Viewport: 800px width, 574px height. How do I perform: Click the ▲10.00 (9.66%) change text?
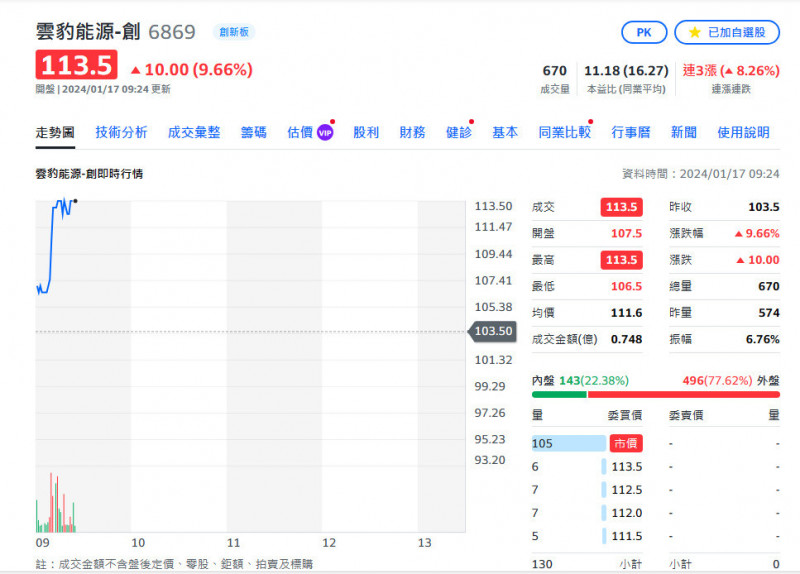click(x=192, y=69)
